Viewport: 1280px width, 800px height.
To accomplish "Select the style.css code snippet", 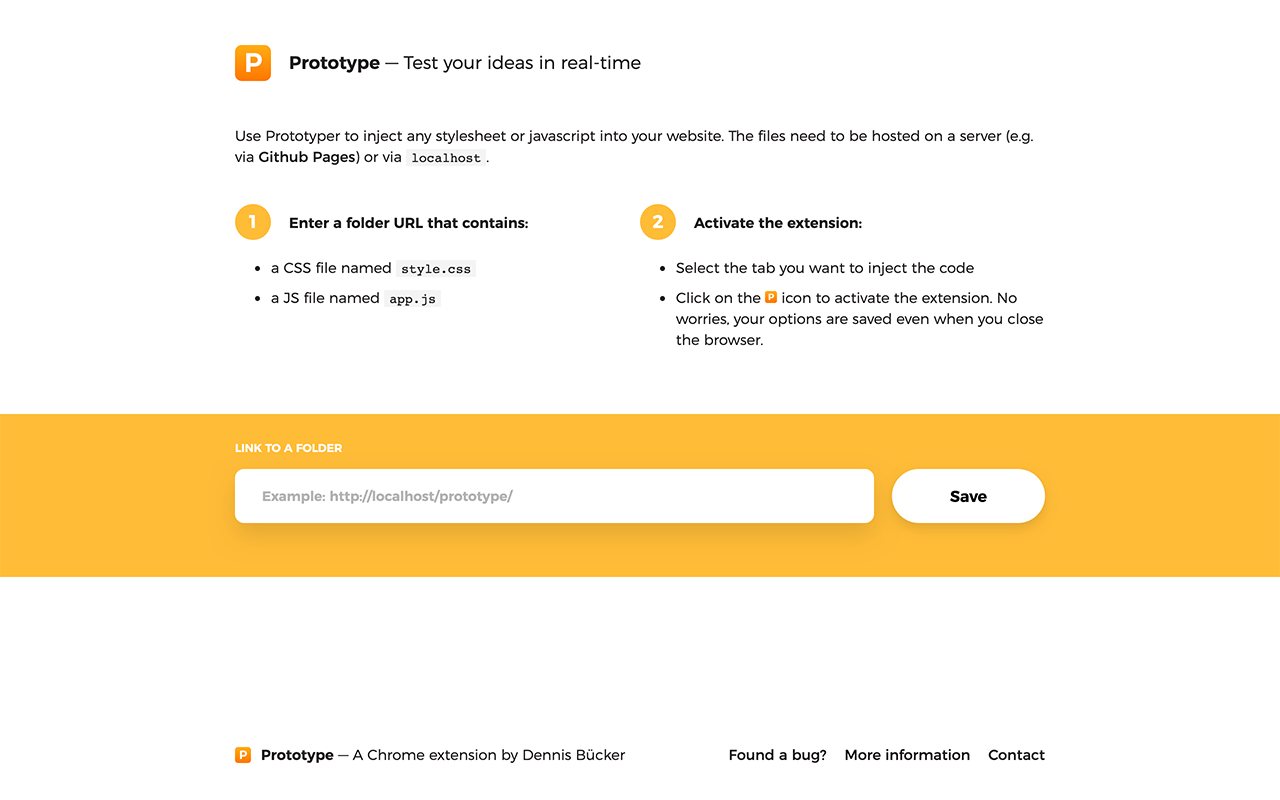I will pyautogui.click(x=435, y=268).
